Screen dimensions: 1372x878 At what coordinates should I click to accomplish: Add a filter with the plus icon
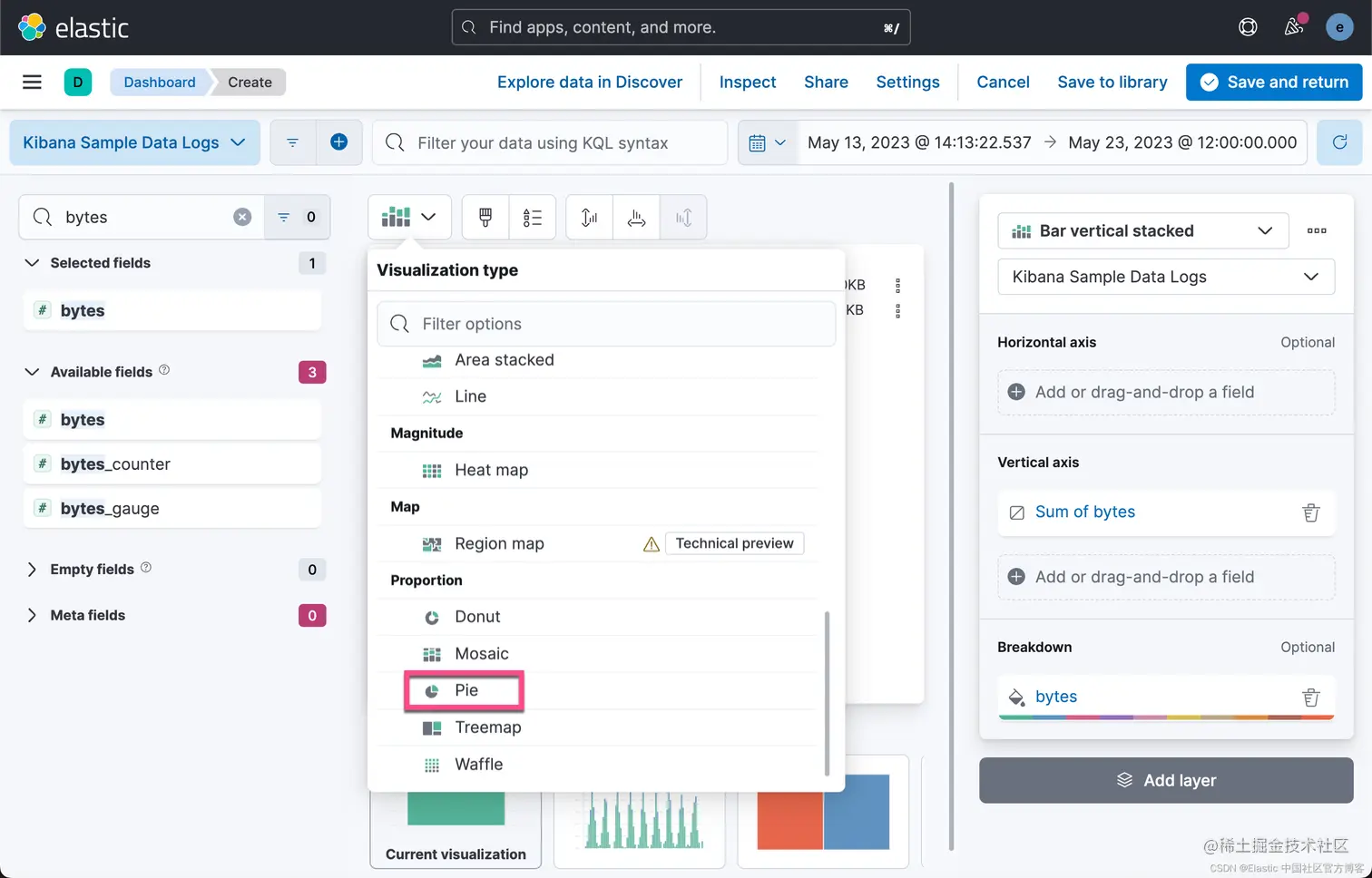[x=339, y=142]
